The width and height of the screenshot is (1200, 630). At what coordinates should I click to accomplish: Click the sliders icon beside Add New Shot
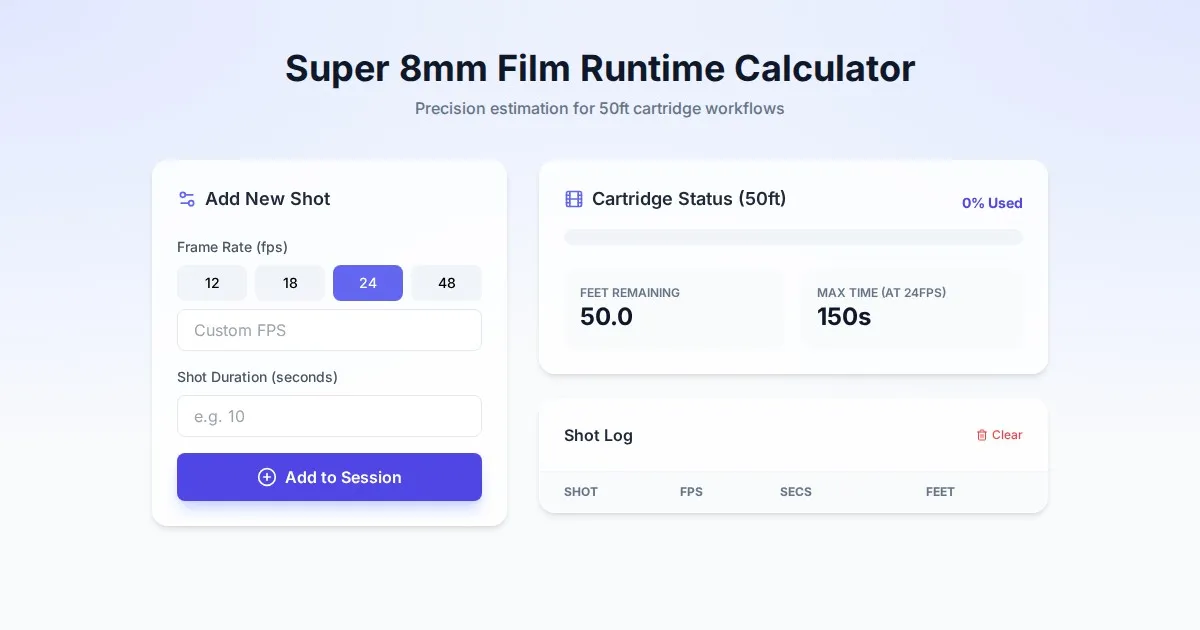point(186,199)
